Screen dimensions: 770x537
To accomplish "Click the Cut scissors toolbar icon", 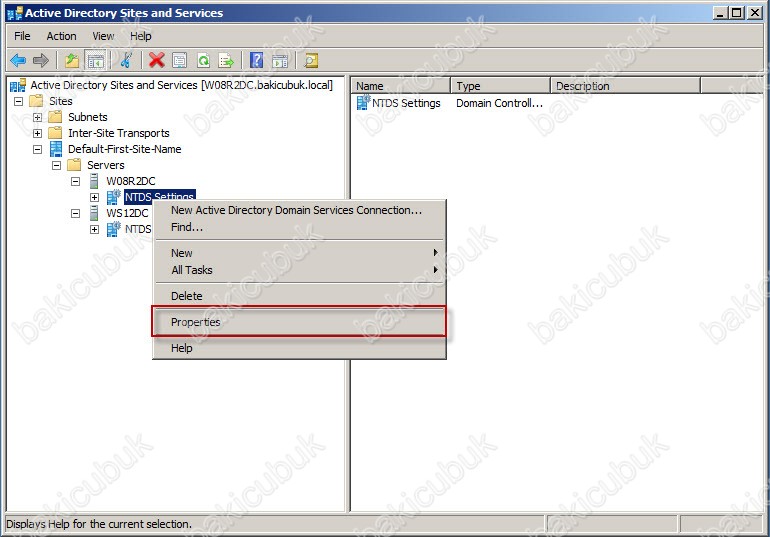I will point(126,60).
